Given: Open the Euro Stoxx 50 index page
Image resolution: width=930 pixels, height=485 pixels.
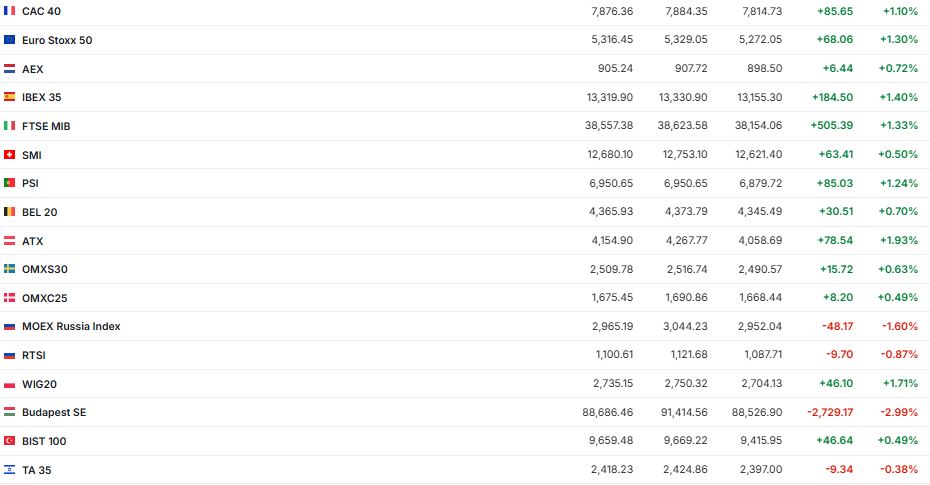Looking at the screenshot, I should (x=57, y=40).
